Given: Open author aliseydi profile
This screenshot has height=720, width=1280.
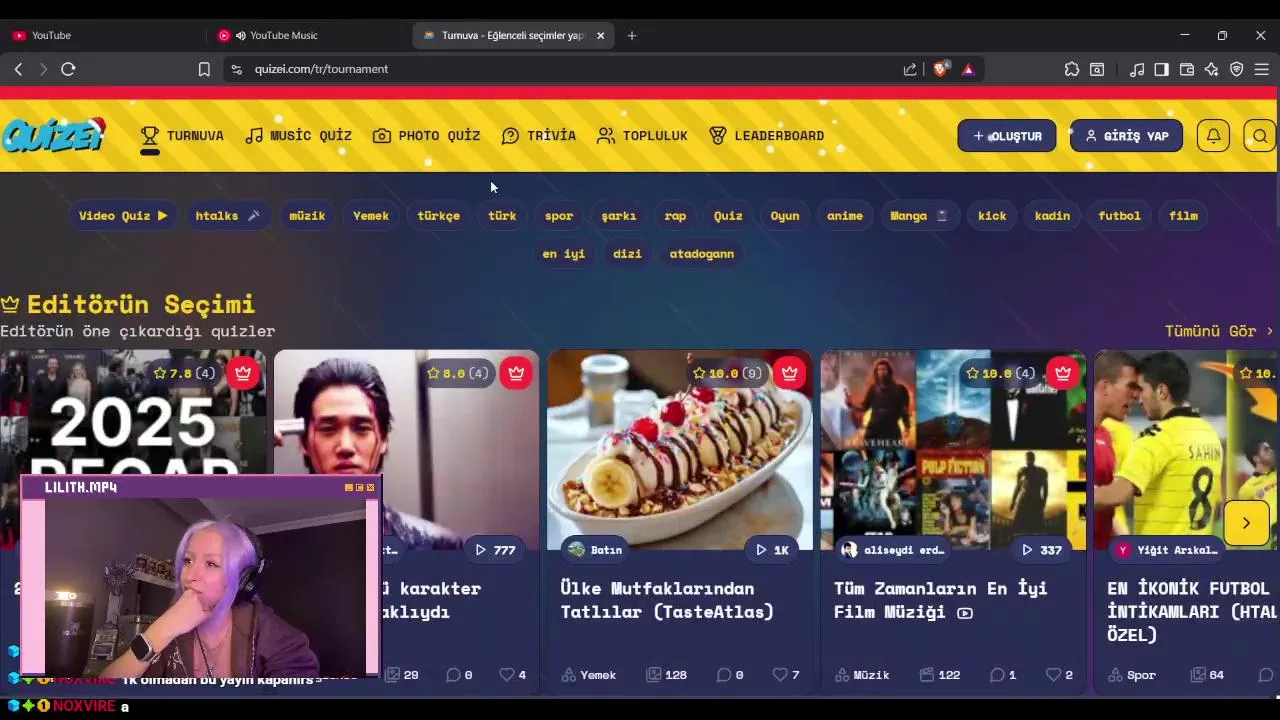Looking at the screenshot, I should click(893, 550).
